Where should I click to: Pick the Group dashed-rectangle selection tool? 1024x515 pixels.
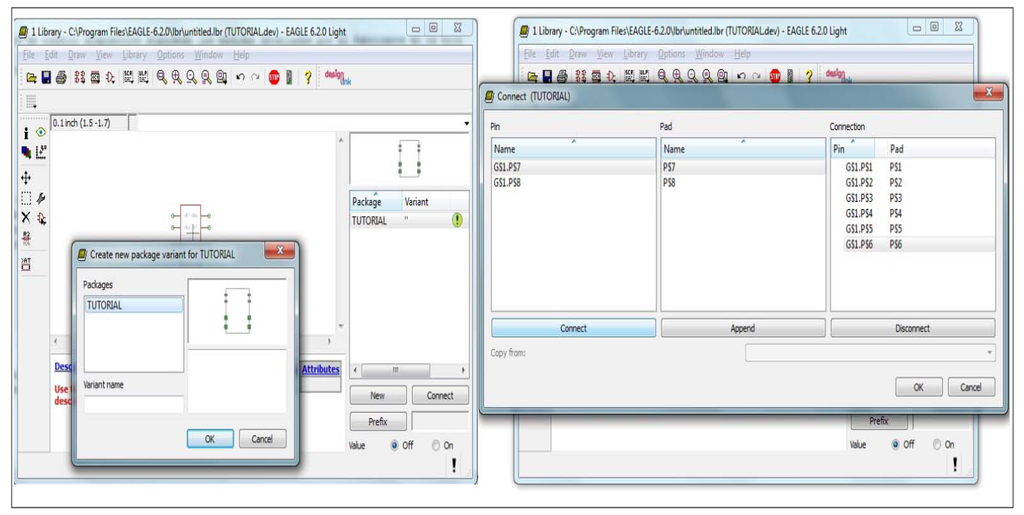point(26,198)
